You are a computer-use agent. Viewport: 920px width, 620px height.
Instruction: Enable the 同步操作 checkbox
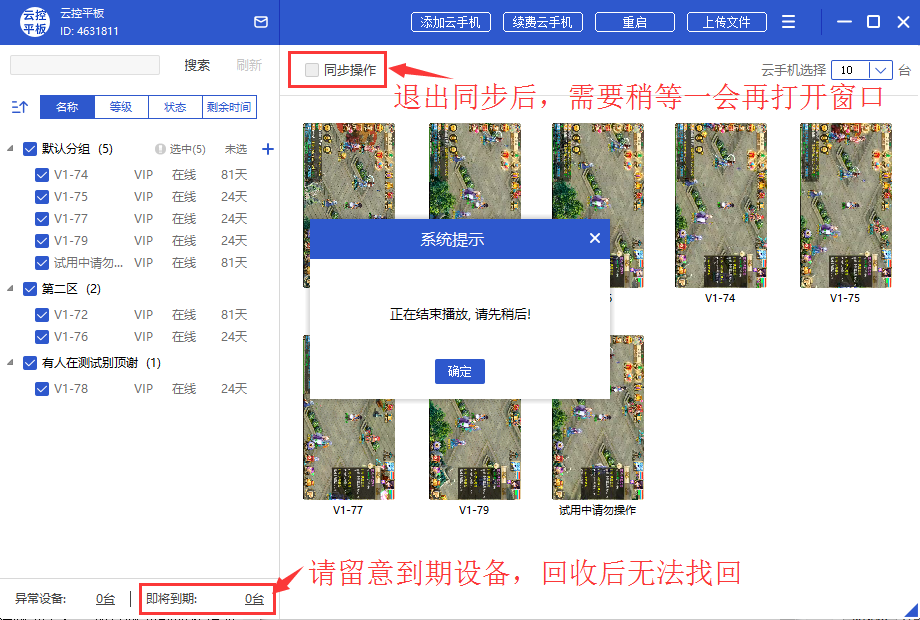(312, 70)
